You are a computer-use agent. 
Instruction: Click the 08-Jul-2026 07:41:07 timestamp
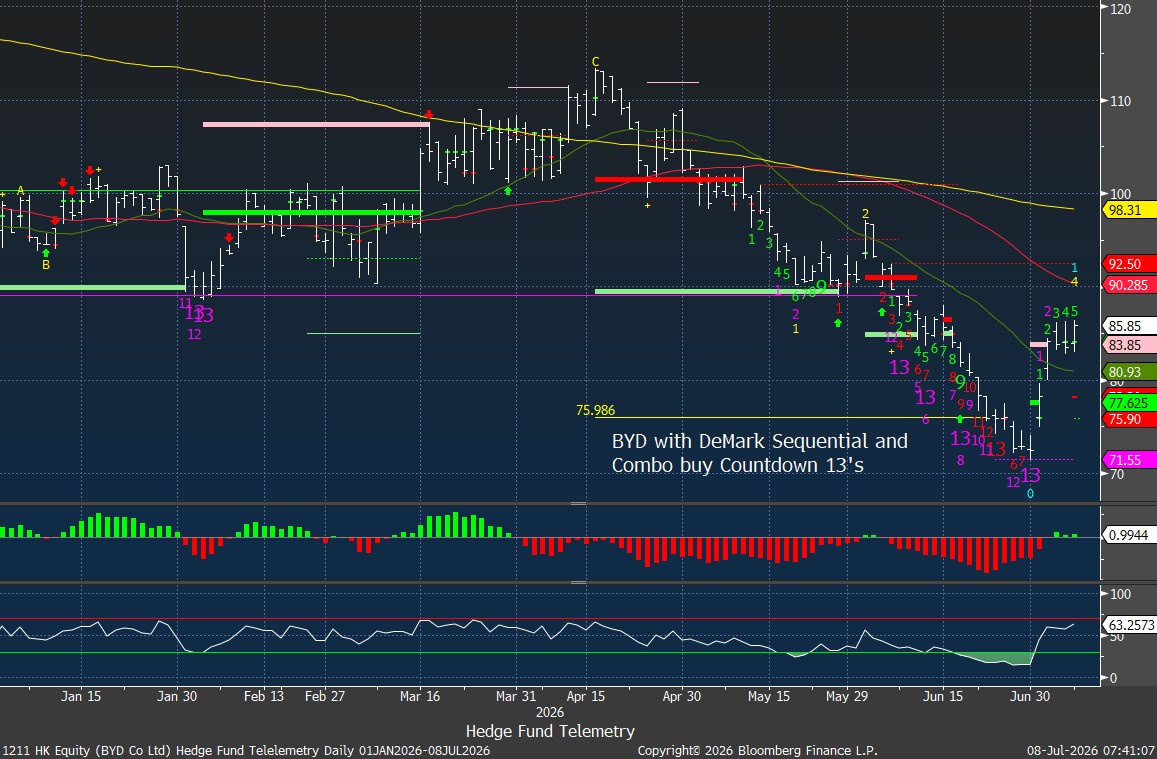1091,750
